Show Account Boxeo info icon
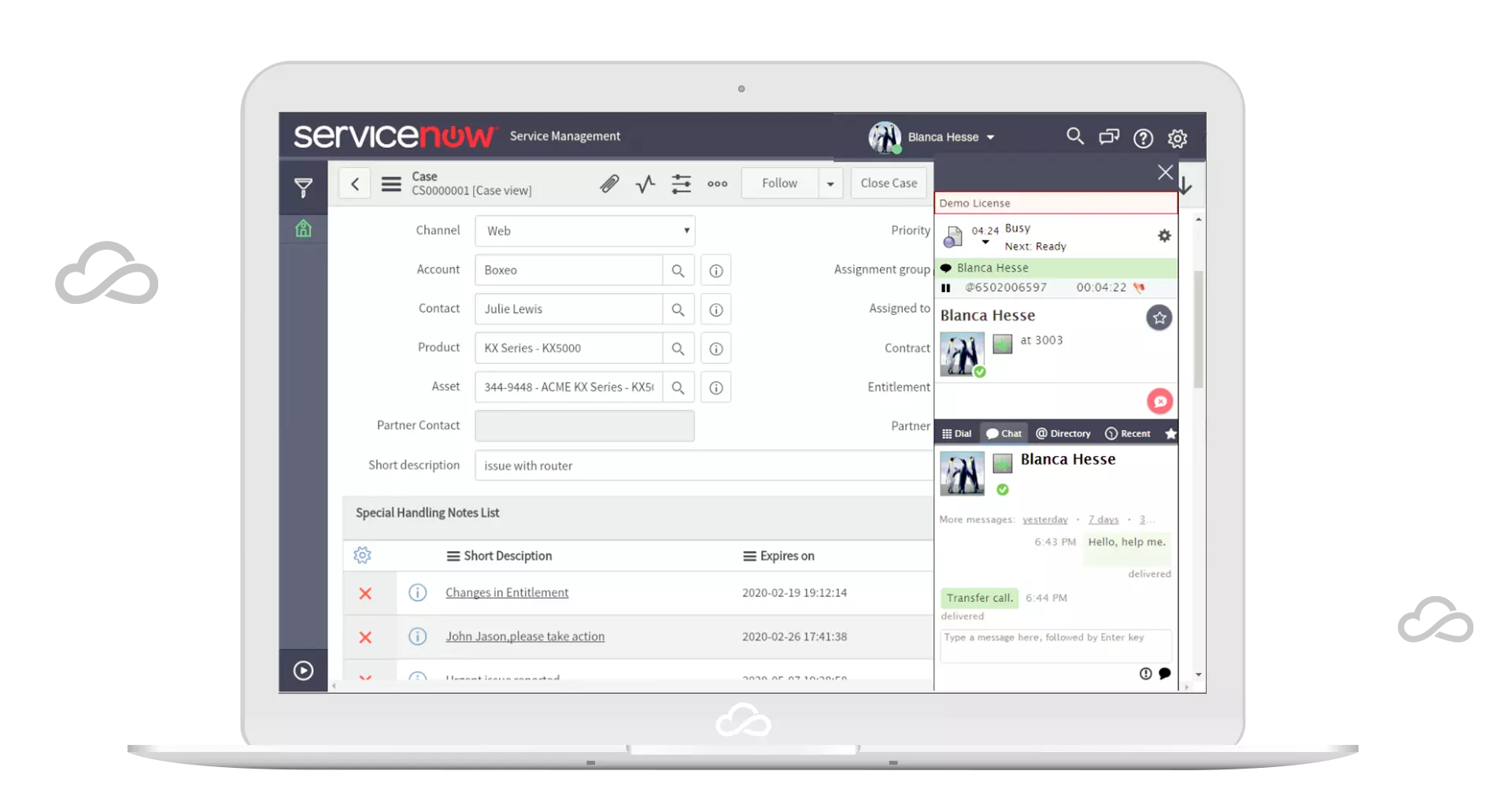 (716, 270)
